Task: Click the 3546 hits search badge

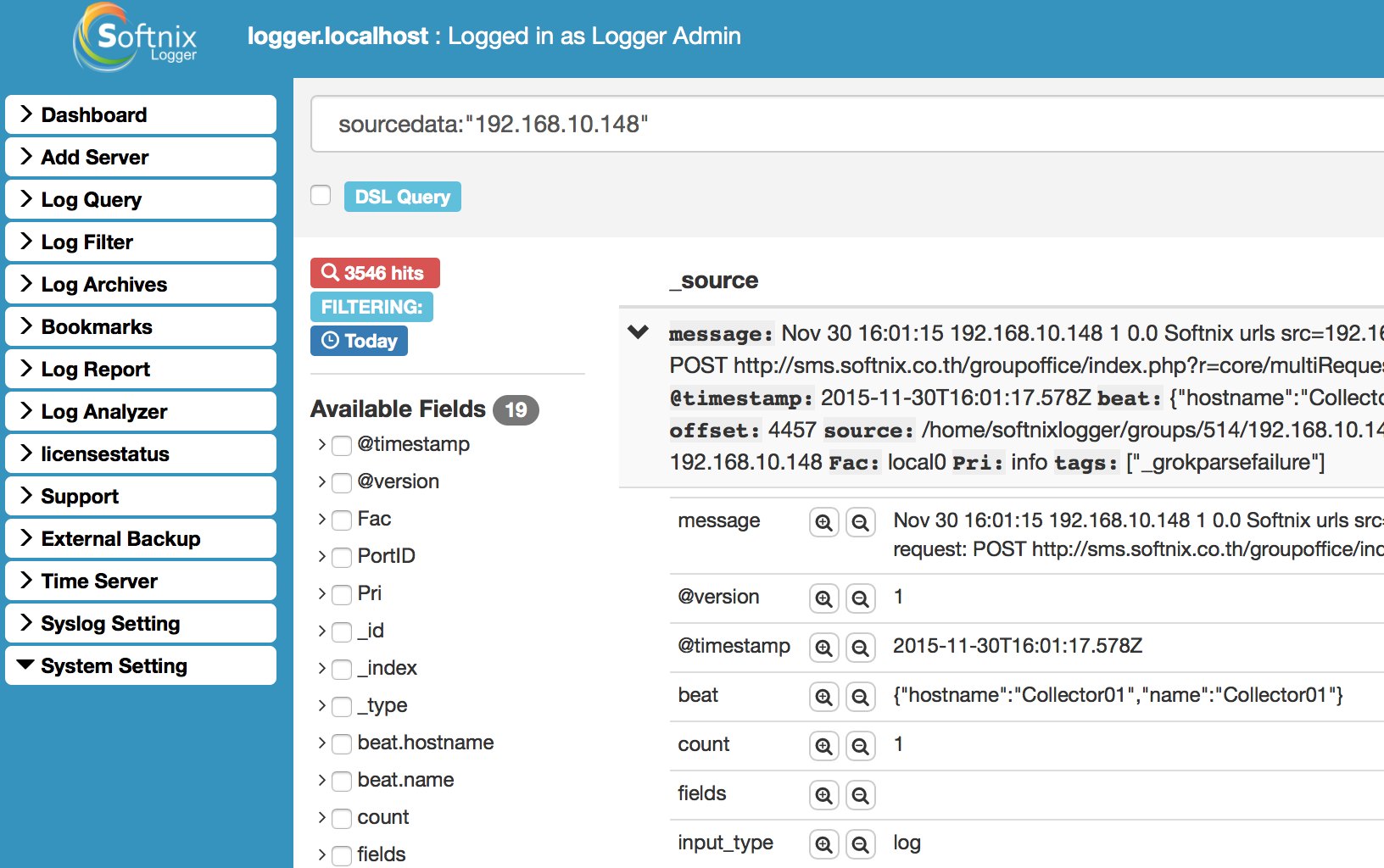Action: pos(375,273)
